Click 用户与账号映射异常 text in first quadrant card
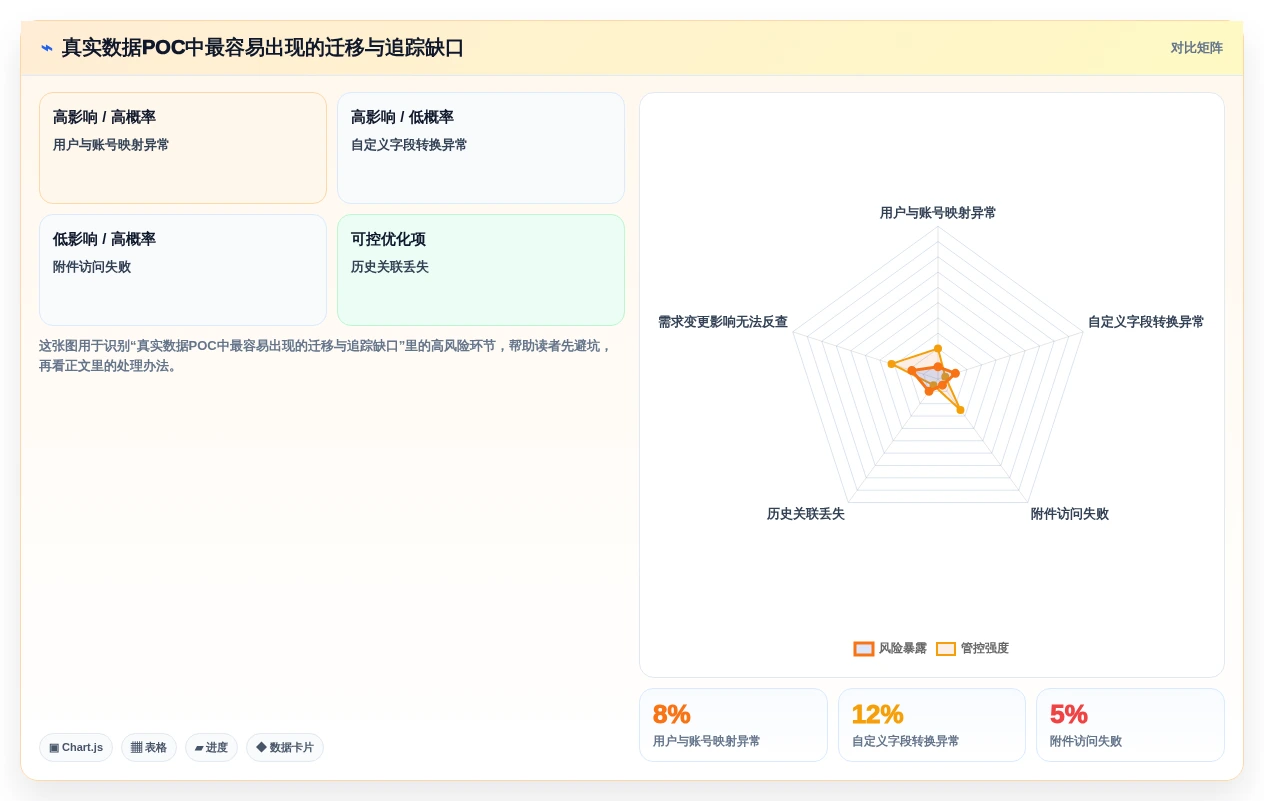Screen dimensions: 1264x801 (111, 145)
